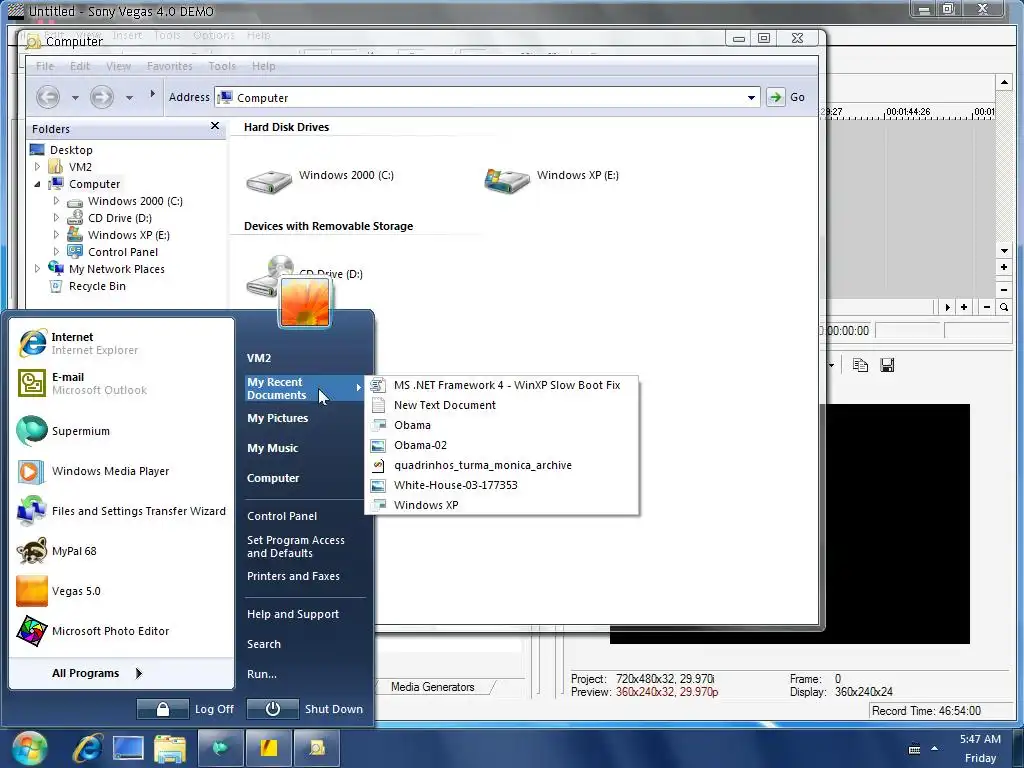Viewport: 1024px width, 768px height.
Task: Click zoom magnifier icon in Vegas timeline
Action: pyautogui.click(x=1004, y=307)
